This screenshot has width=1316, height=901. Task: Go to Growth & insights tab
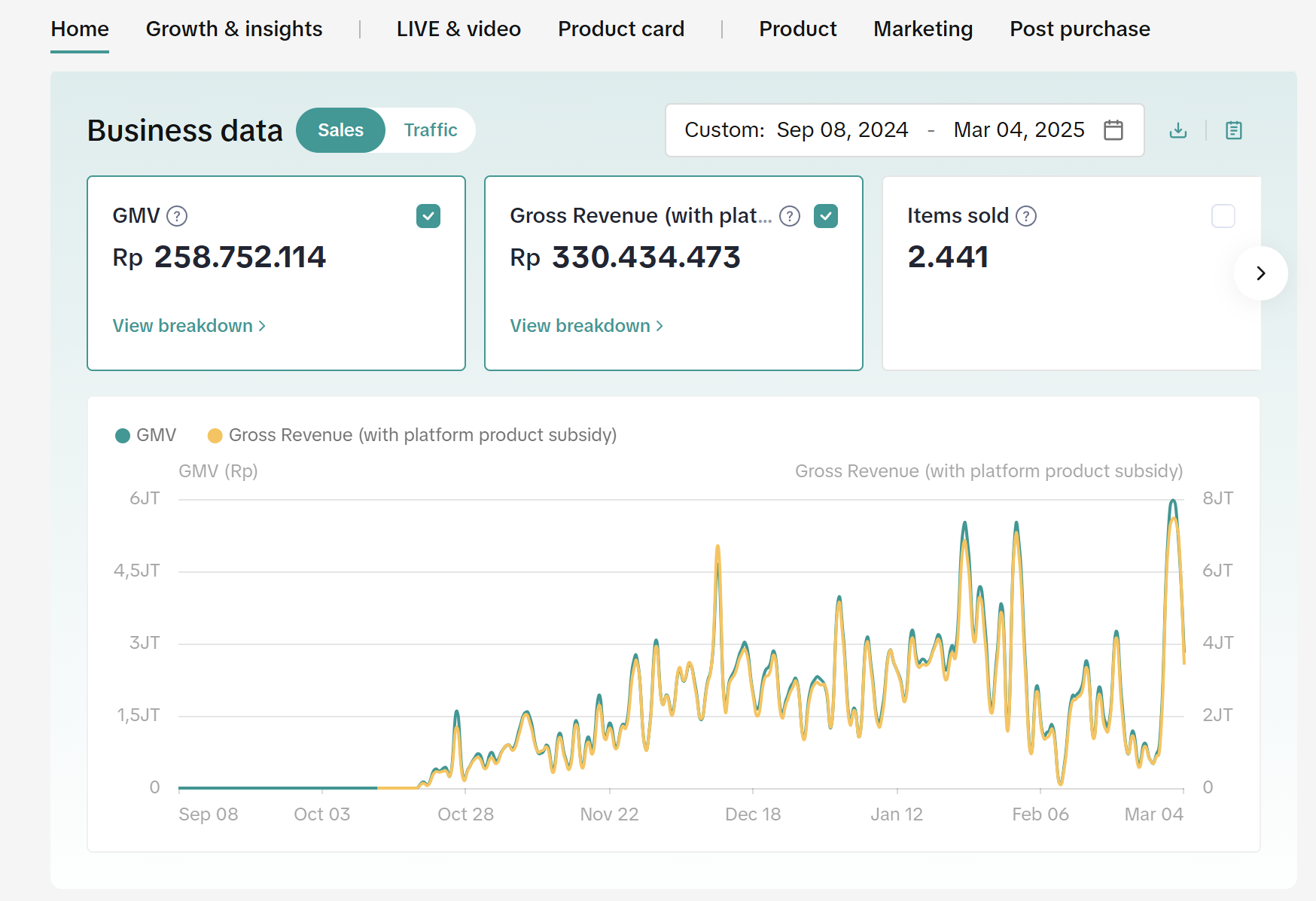point(234,29)
